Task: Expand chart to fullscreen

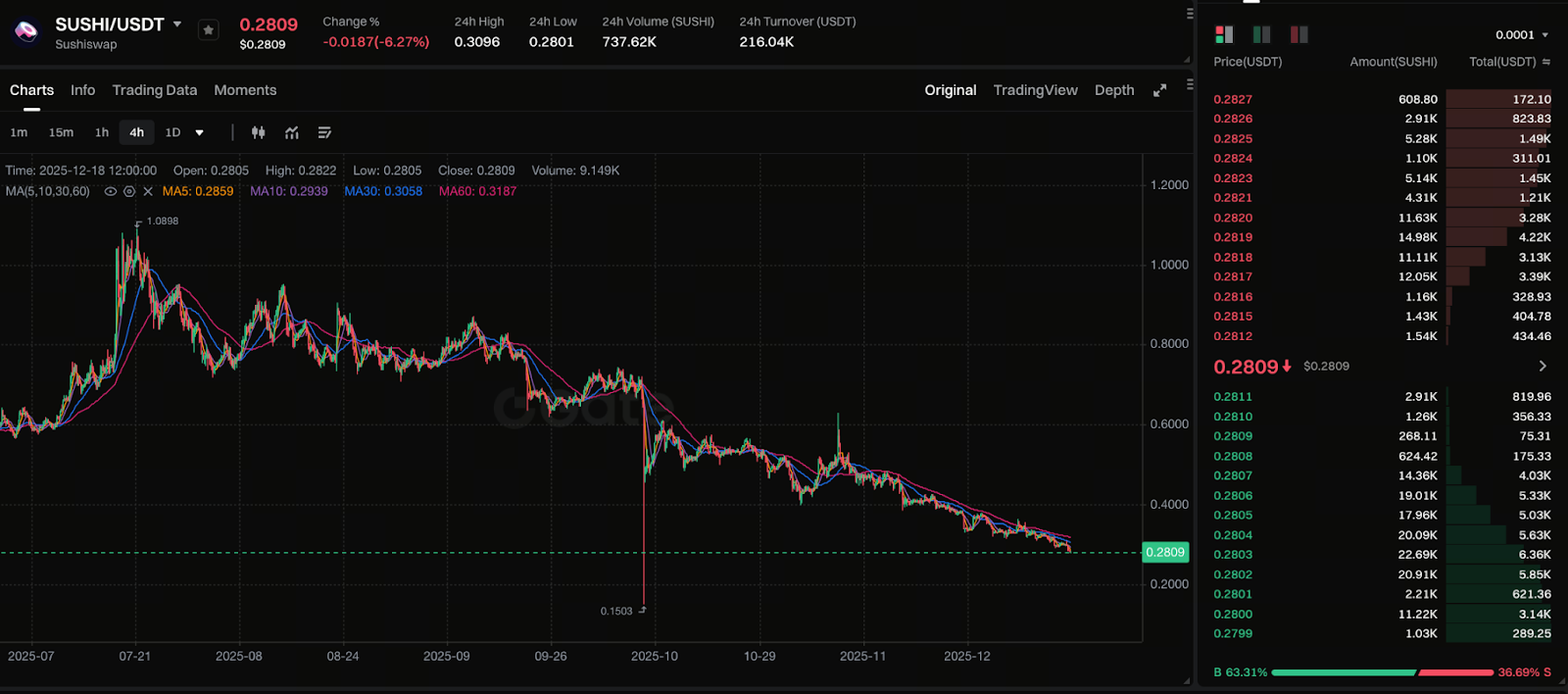Action: (x=1159, y=90)
